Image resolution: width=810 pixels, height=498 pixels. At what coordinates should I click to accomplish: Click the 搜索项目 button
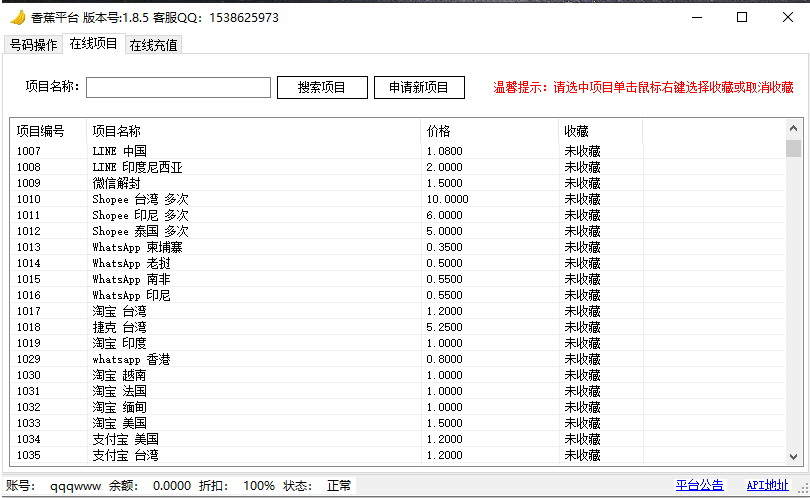coord(322,87)
